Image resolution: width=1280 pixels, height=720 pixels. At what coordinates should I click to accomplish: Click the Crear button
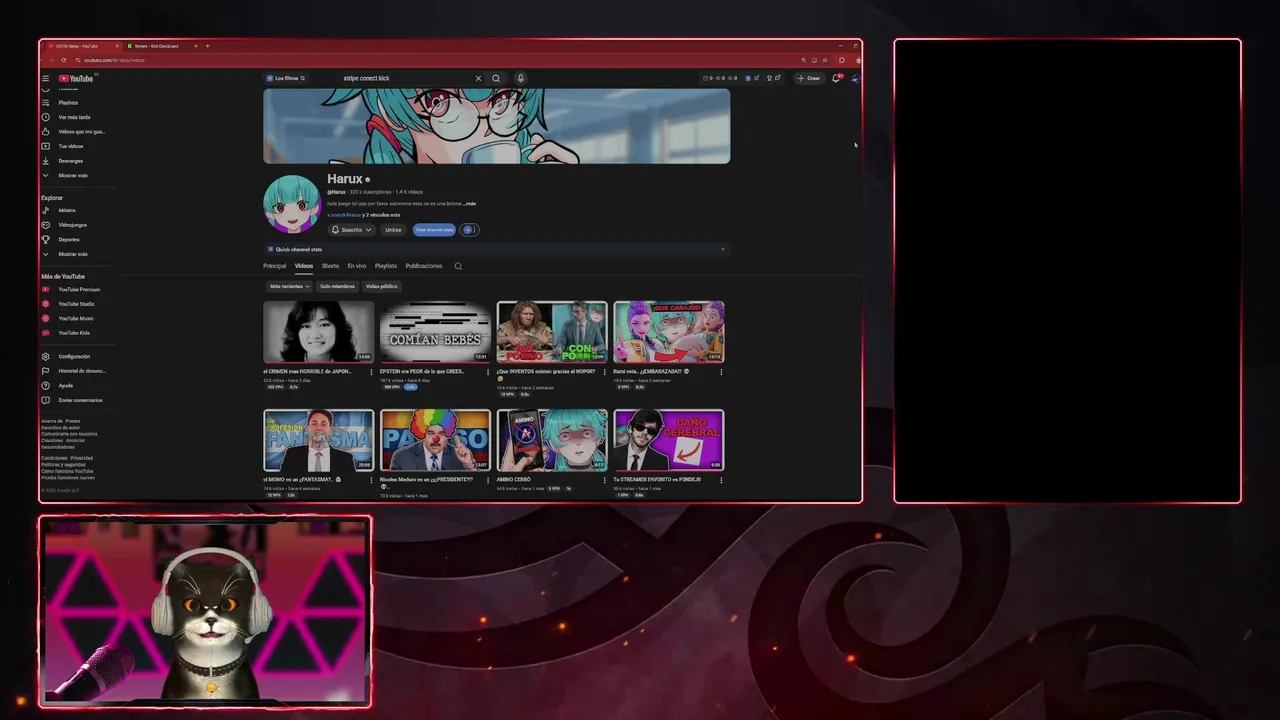coord(809,78)
